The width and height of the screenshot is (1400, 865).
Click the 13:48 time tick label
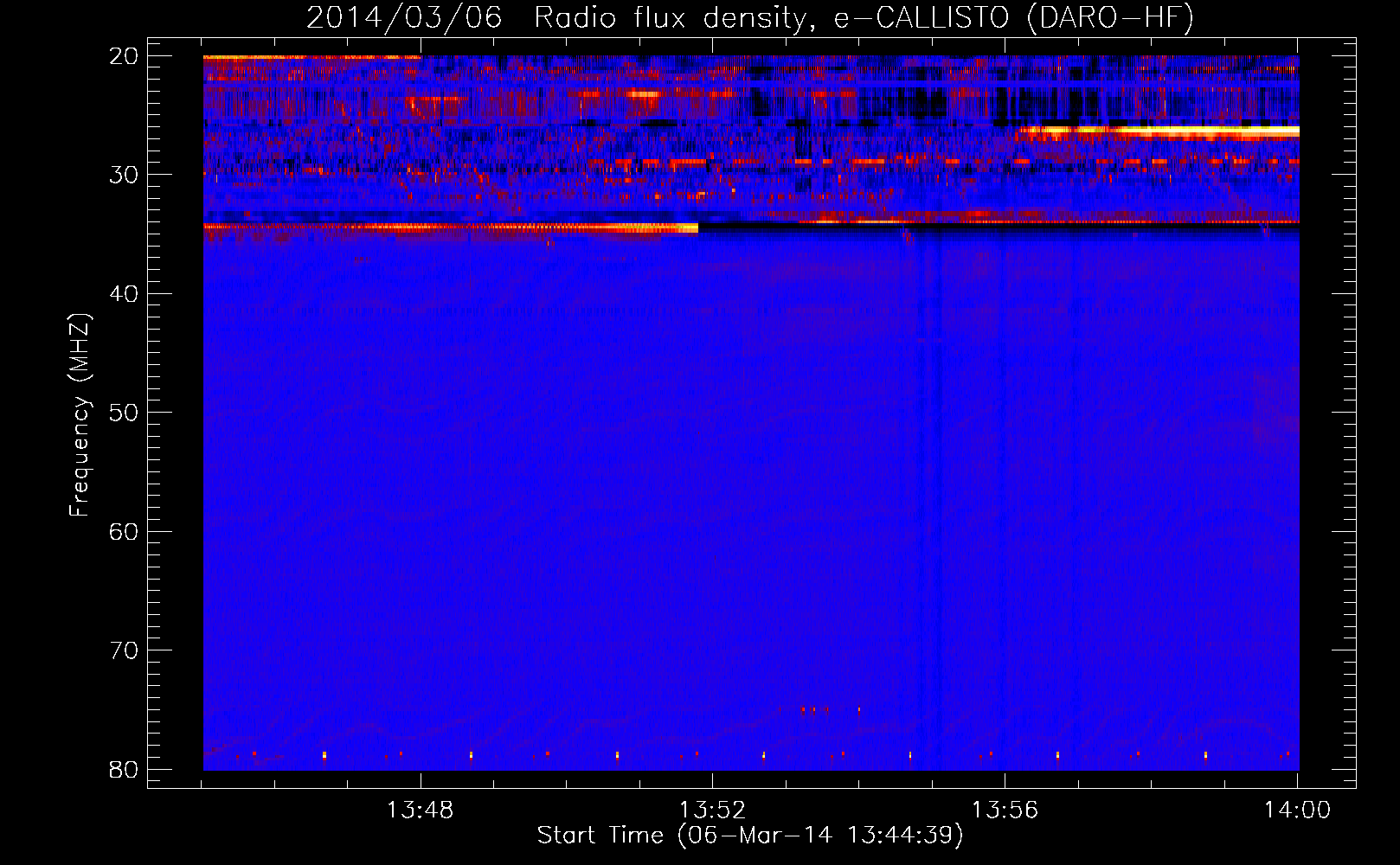[x=420, y=811]
